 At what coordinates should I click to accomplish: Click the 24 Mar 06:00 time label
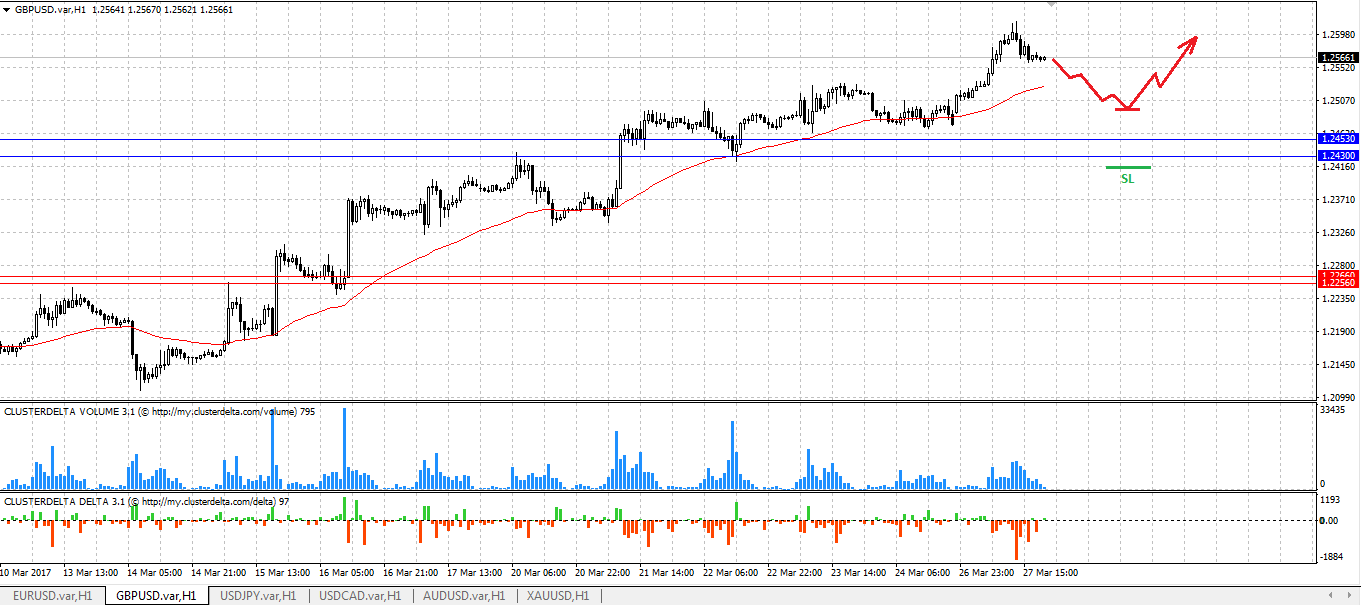[x=922, y=573]
